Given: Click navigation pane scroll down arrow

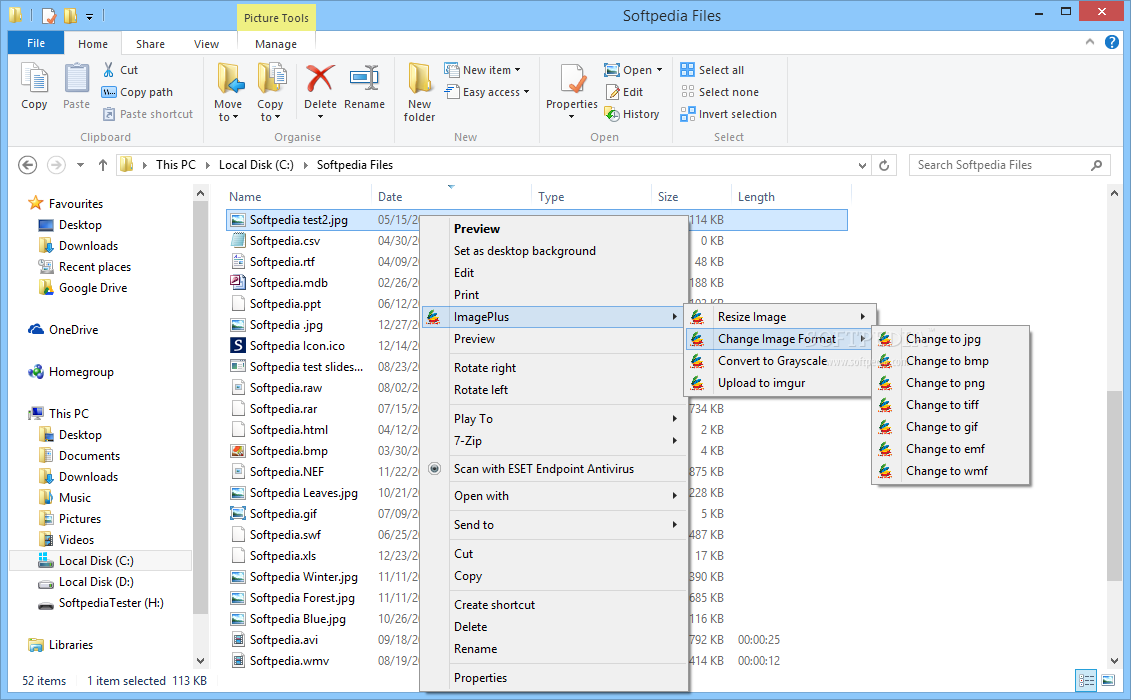Looking at the screenshot, I should click(x=200, y=660).
